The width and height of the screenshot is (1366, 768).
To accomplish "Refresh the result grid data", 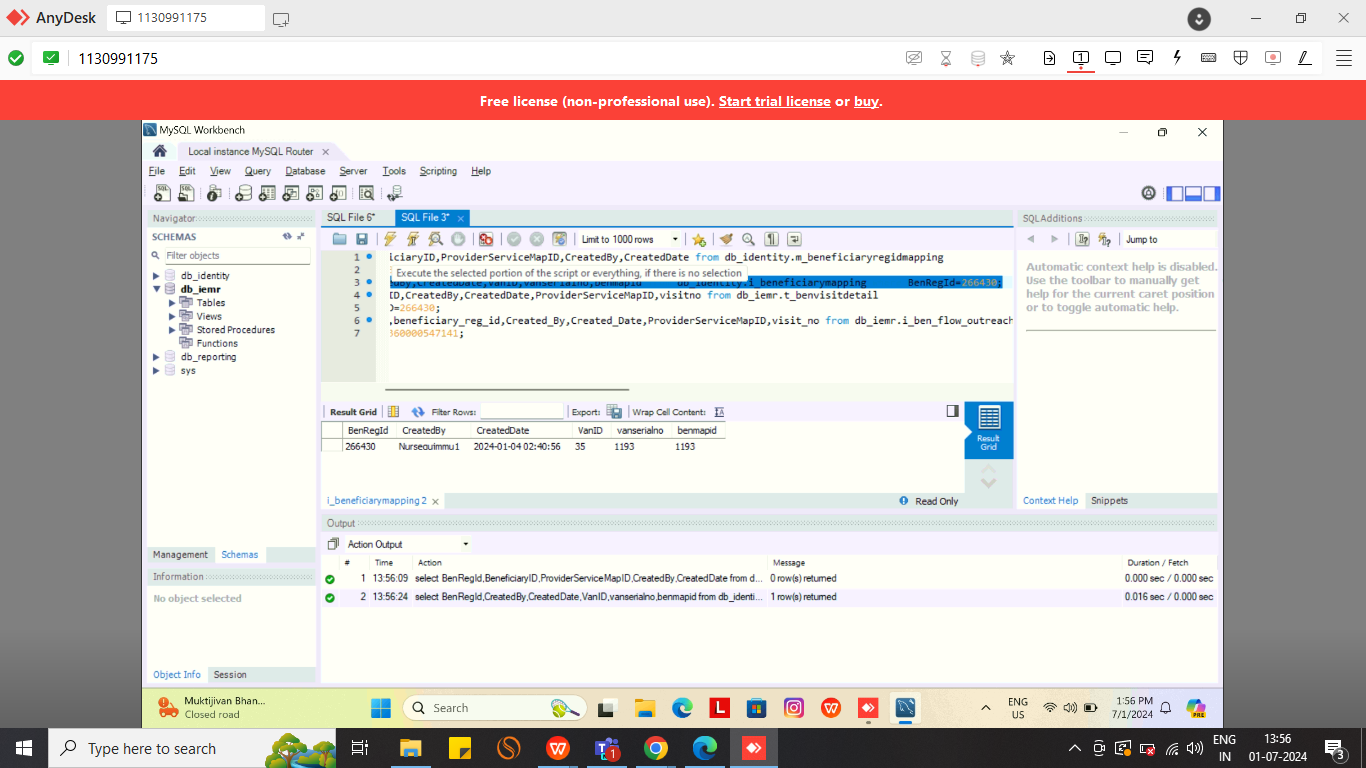I will tap(418, 412).
